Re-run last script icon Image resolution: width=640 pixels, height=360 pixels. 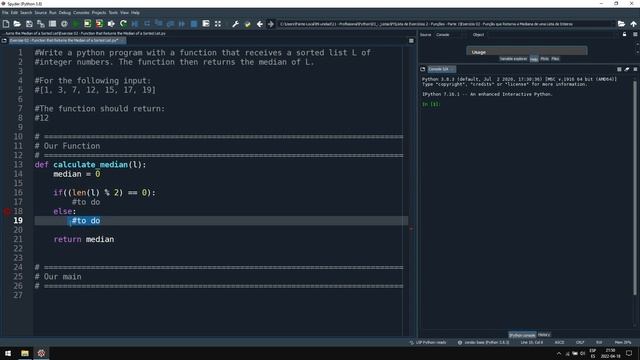pyautogui.click(x=123, y=24)
